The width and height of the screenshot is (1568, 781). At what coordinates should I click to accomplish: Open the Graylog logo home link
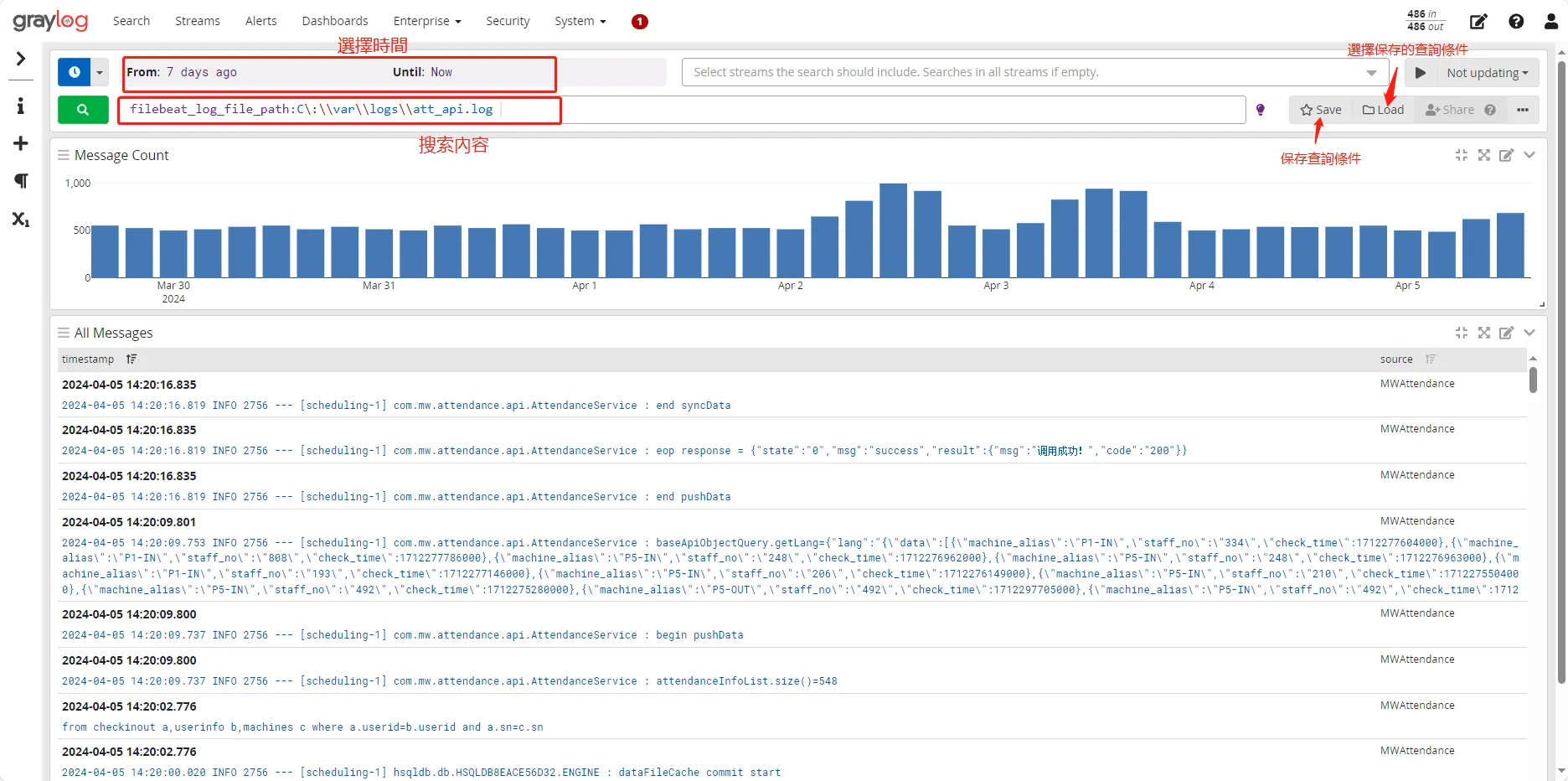click(x=50, y=21)
